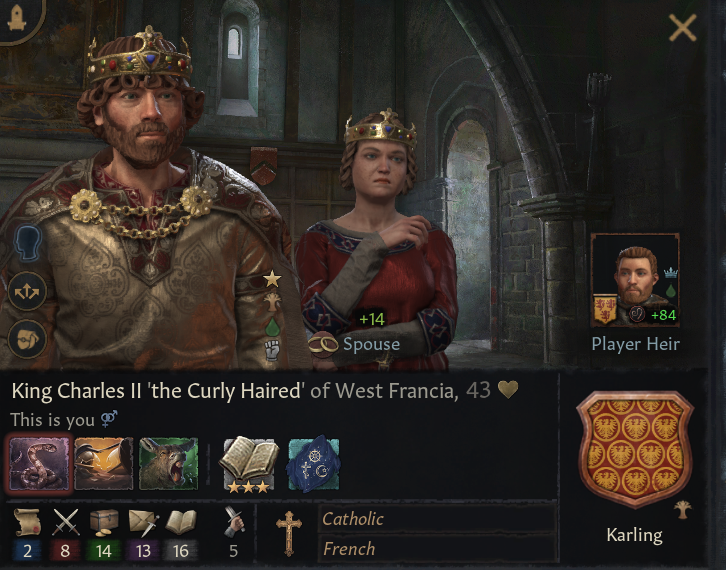Screen dimensions: 726x570
Task: Click the letter and dagger intrigue skill
Action: pyautogui.click(x=143, y=522)
